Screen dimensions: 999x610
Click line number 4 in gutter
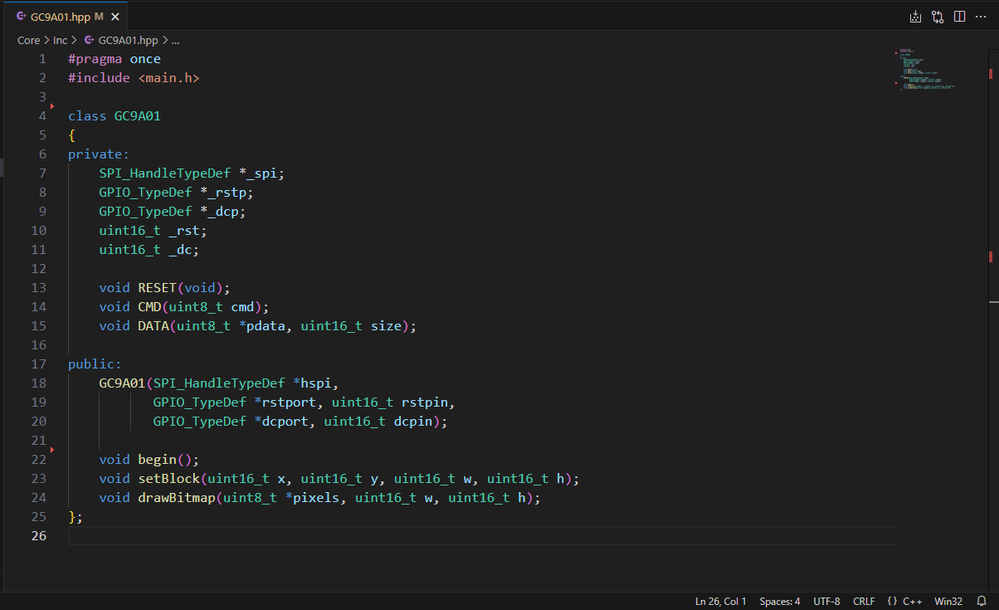pyautogui.click(x=42, y=116)
